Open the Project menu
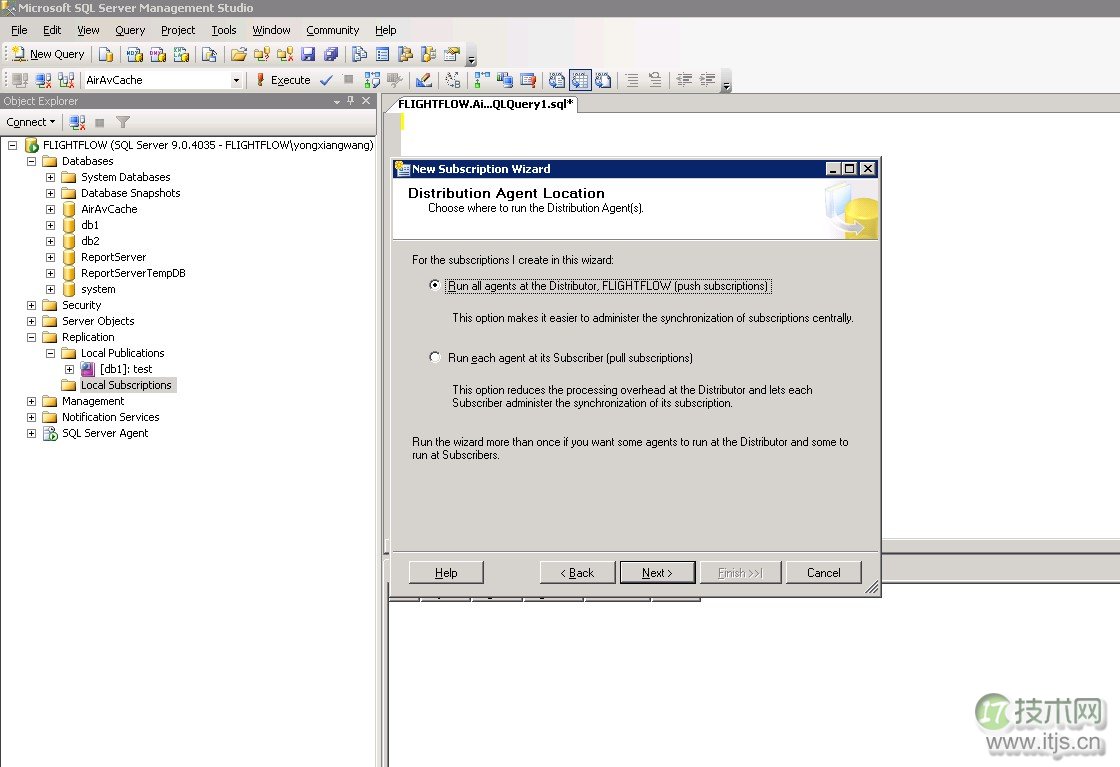 pyautogui.click(x=178, y=30)
